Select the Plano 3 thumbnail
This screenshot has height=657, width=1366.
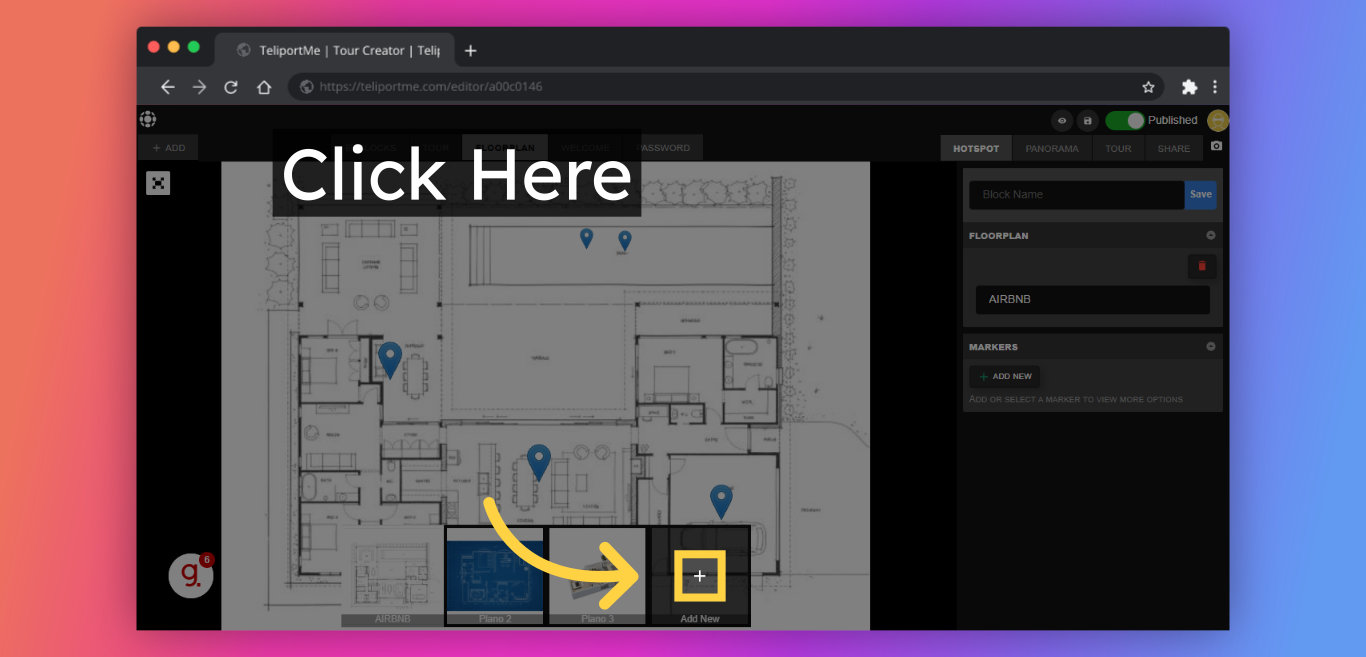pos(598,577)
